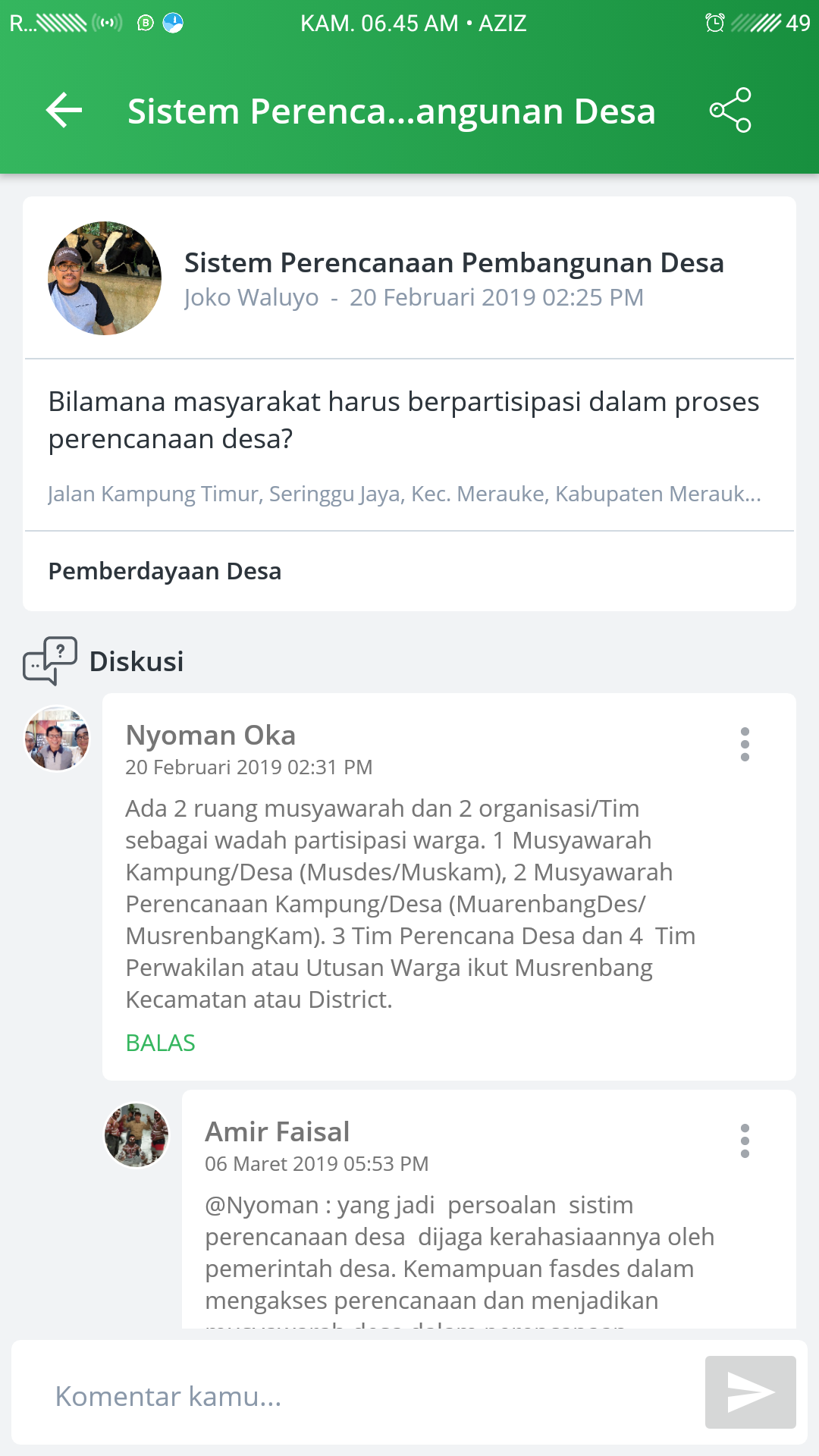Open options menu for Amir Faisal's reply
Viewport: 819px width, 1456px height.
click(745, 1141)
